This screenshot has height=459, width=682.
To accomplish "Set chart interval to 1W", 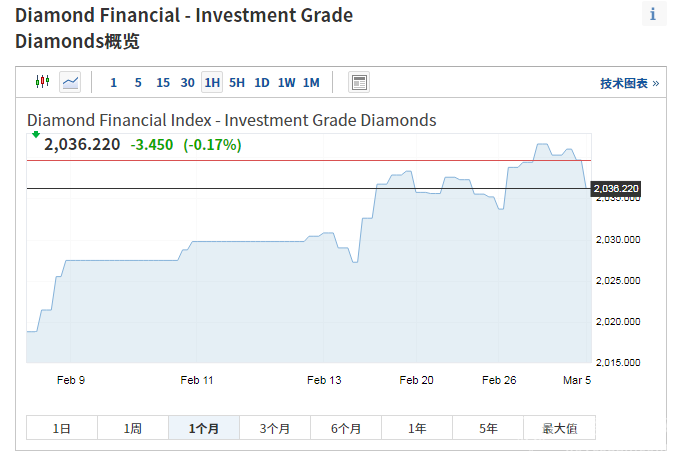I will pos(287,83).
